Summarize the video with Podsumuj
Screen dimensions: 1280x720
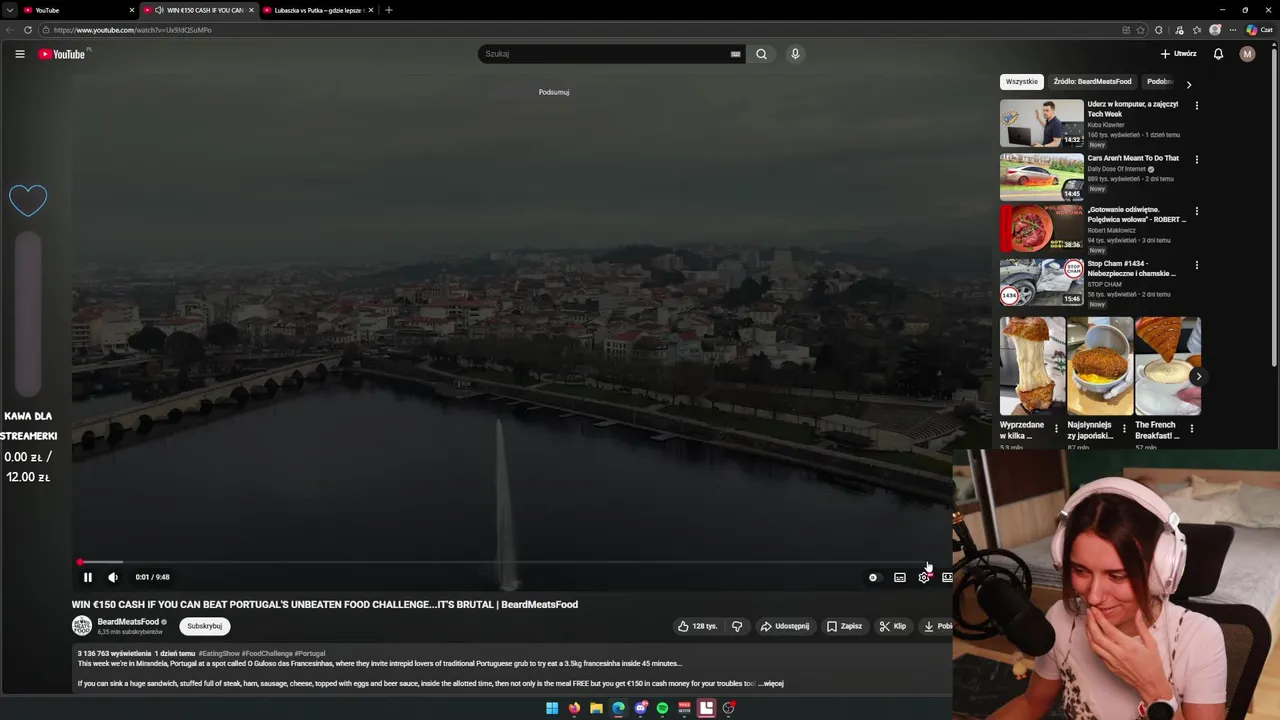click(x=553, y=92)
